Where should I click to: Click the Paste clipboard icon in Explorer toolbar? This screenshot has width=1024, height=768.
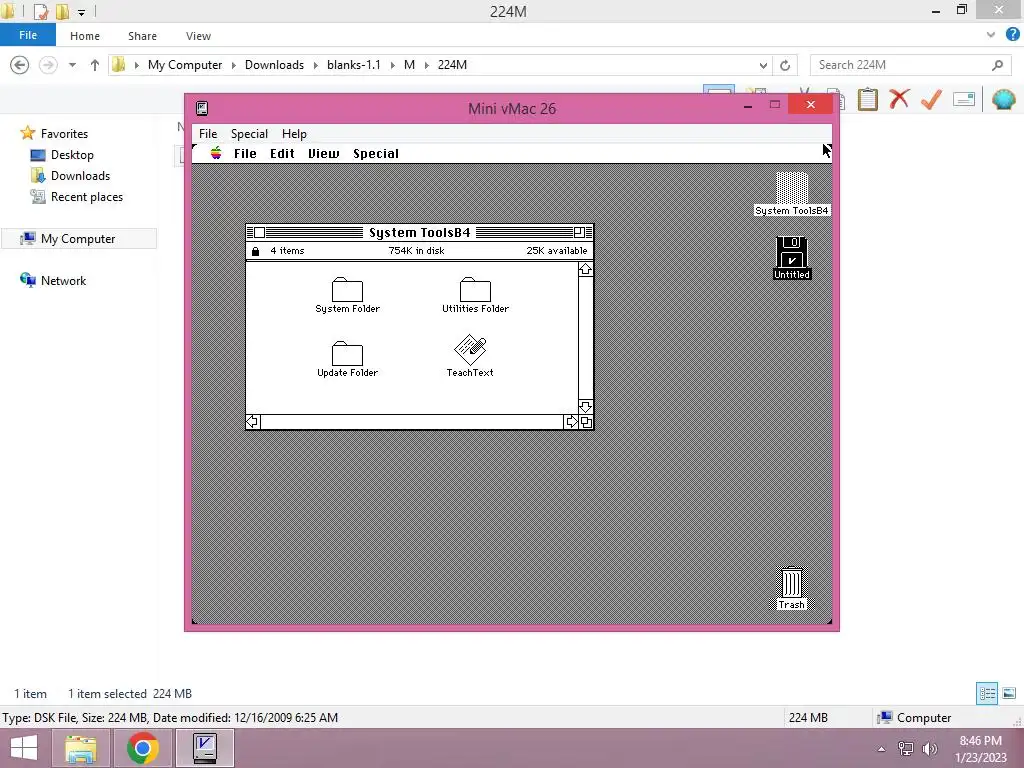click(867, 99)
